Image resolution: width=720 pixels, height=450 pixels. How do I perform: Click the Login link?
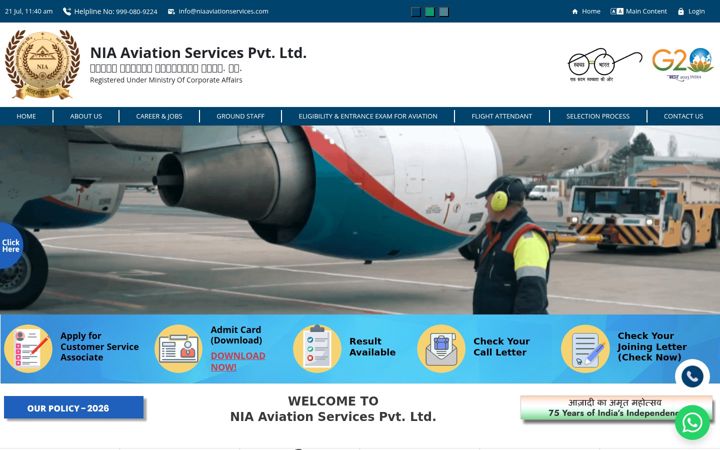pos(697,11)
